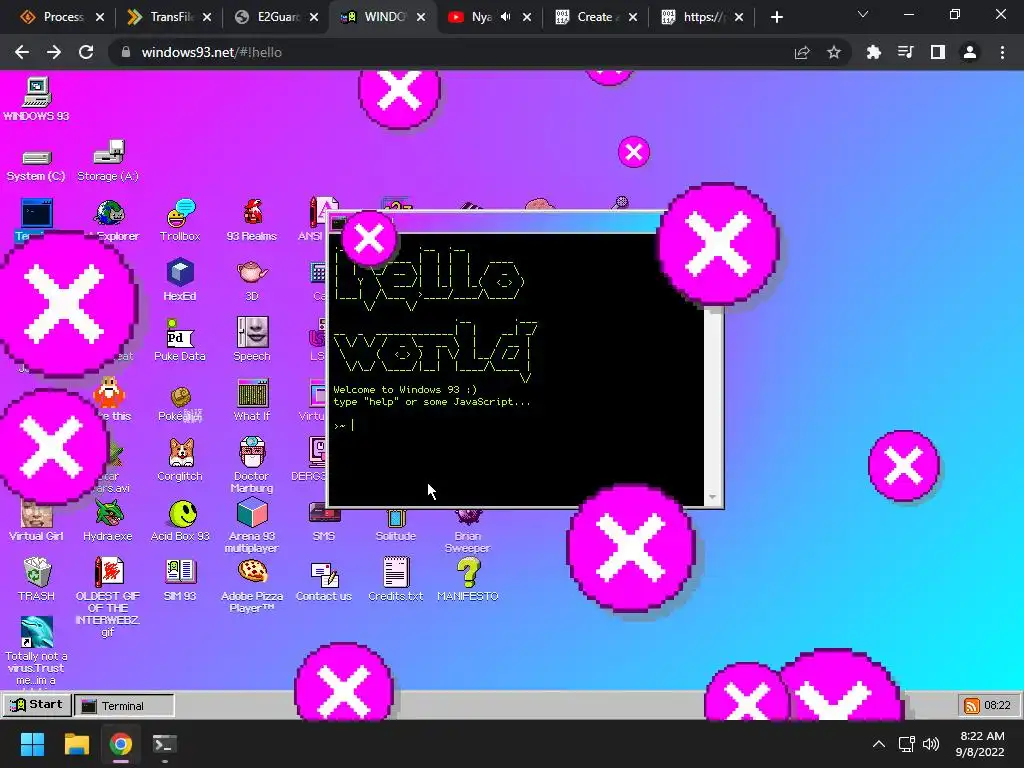This screenshot has width=1024, height=768.
Task: Select the Terminal taskbar button
Action: tap(124, 705)
